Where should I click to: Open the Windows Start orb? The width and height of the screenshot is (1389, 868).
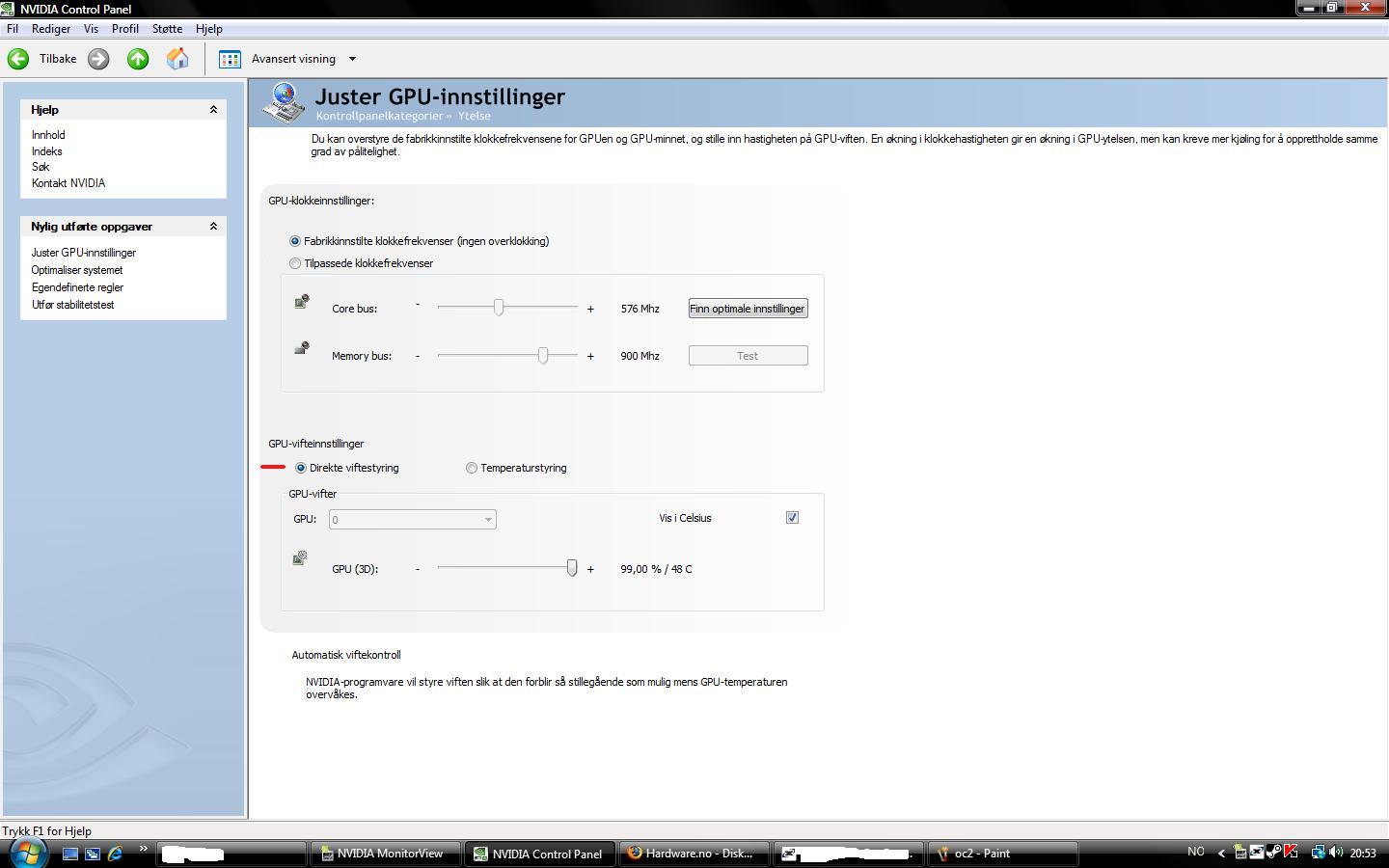tap(27, 854)
